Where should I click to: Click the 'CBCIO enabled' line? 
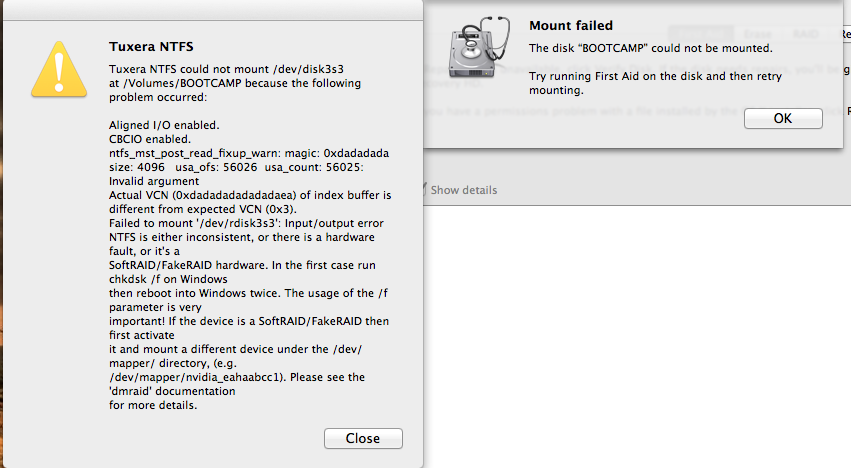[x=149, y=138]
